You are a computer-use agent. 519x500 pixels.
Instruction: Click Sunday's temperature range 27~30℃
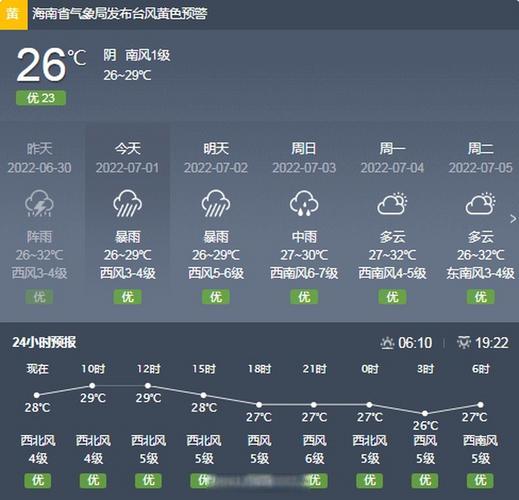pos(304,255)
